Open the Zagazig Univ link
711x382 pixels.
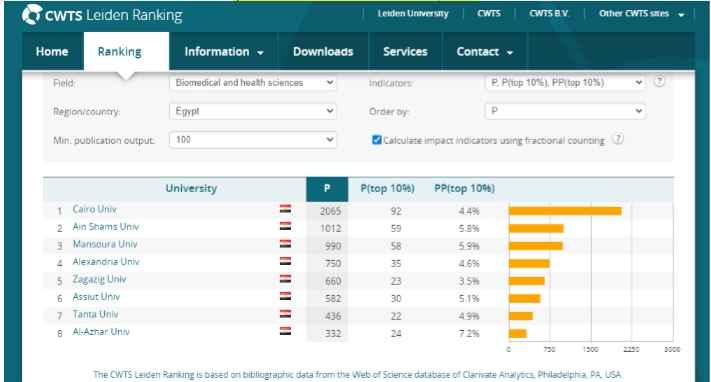[x=99, y=279]
